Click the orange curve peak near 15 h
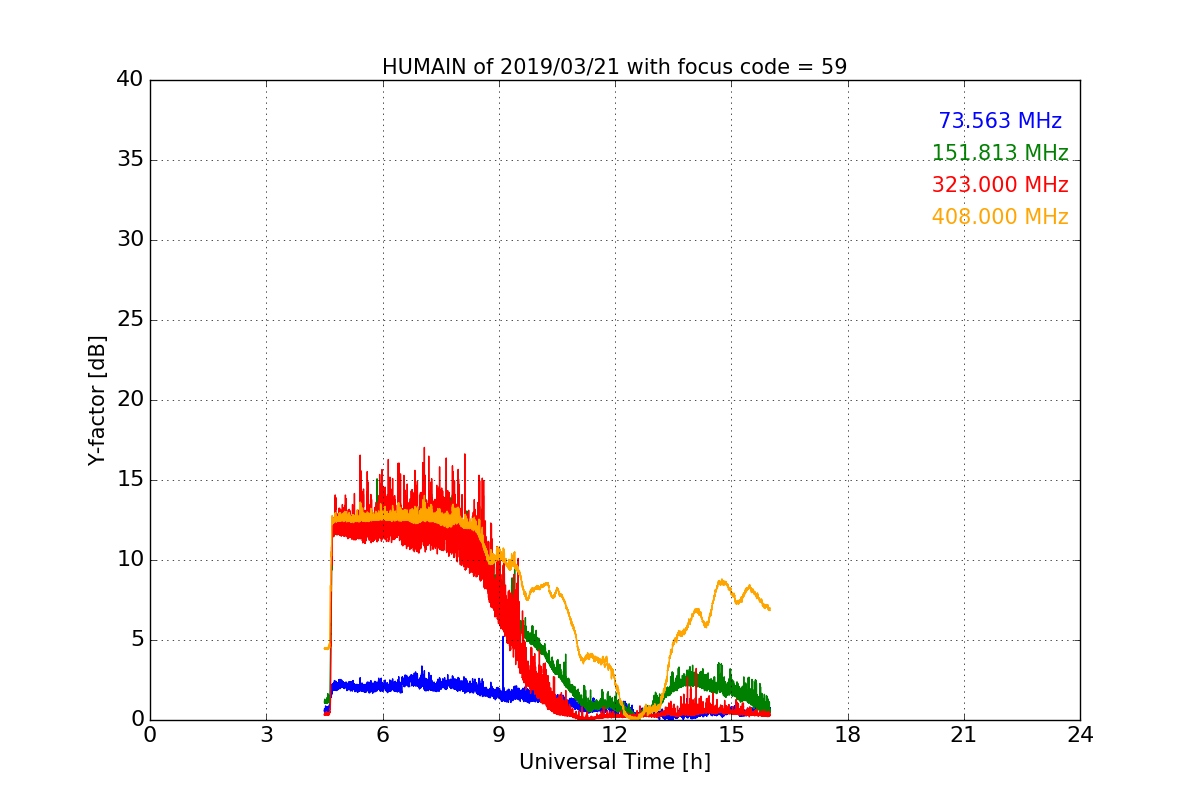This screenshot has height=800, width=1200. (x=720, y=580)
